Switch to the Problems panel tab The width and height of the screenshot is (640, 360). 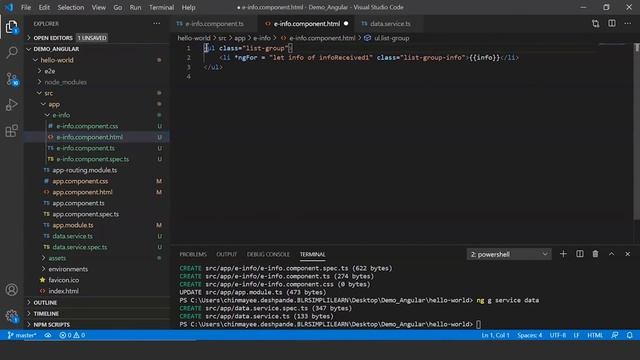(193, 254)
